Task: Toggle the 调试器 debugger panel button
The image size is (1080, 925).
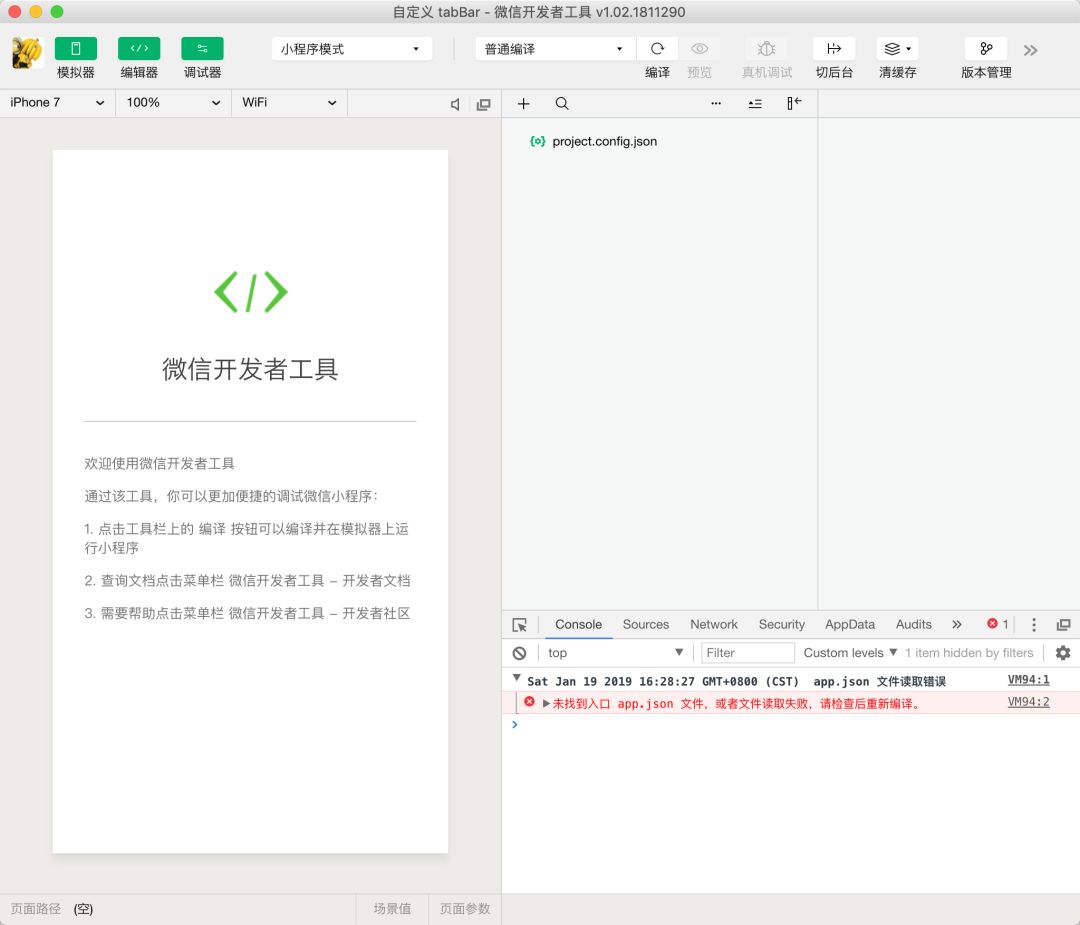Action: tap(202, 49)
